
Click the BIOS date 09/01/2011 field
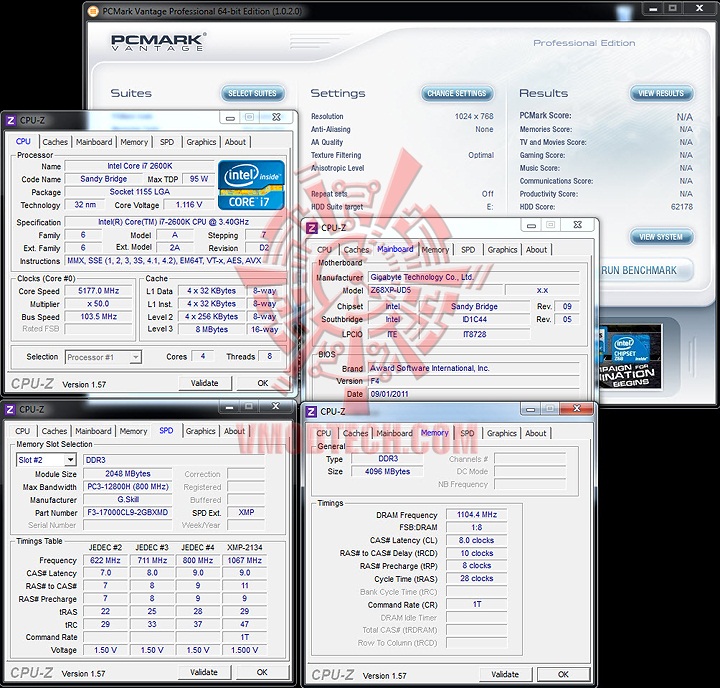point(473,394)
